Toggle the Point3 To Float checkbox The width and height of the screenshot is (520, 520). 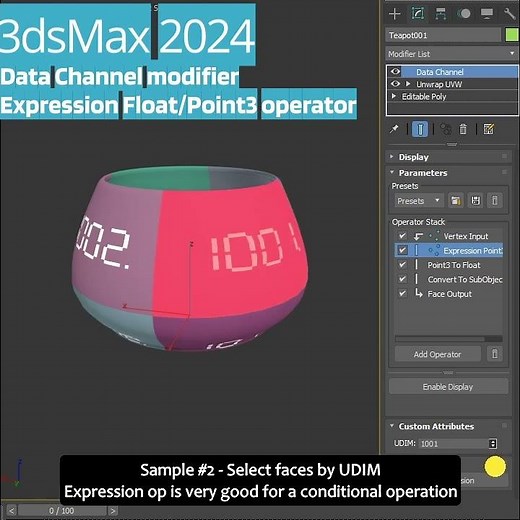click(402, 265)
